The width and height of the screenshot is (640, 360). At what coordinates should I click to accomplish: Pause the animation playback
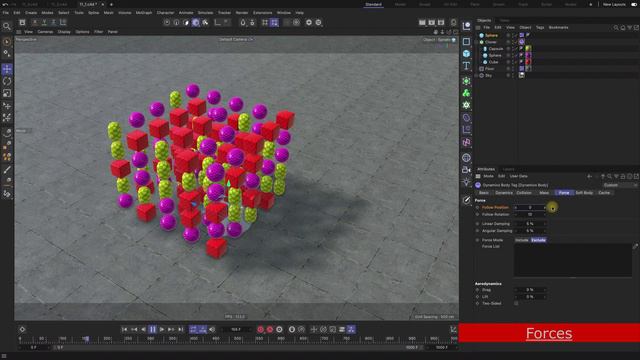[x=153, y=329]
